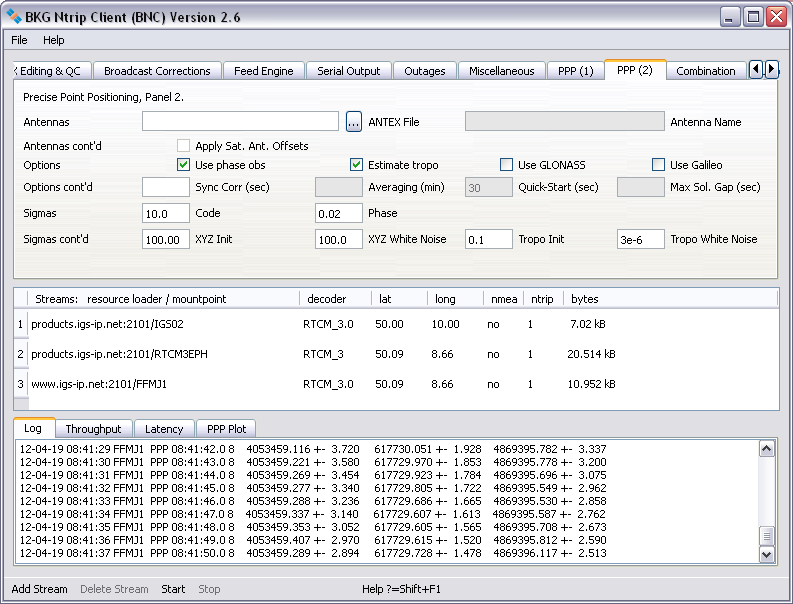Open the Help menu
Image resolution: width=793 pixels, height=604 pixels.
pyautogui.click(x=53, y=40)
